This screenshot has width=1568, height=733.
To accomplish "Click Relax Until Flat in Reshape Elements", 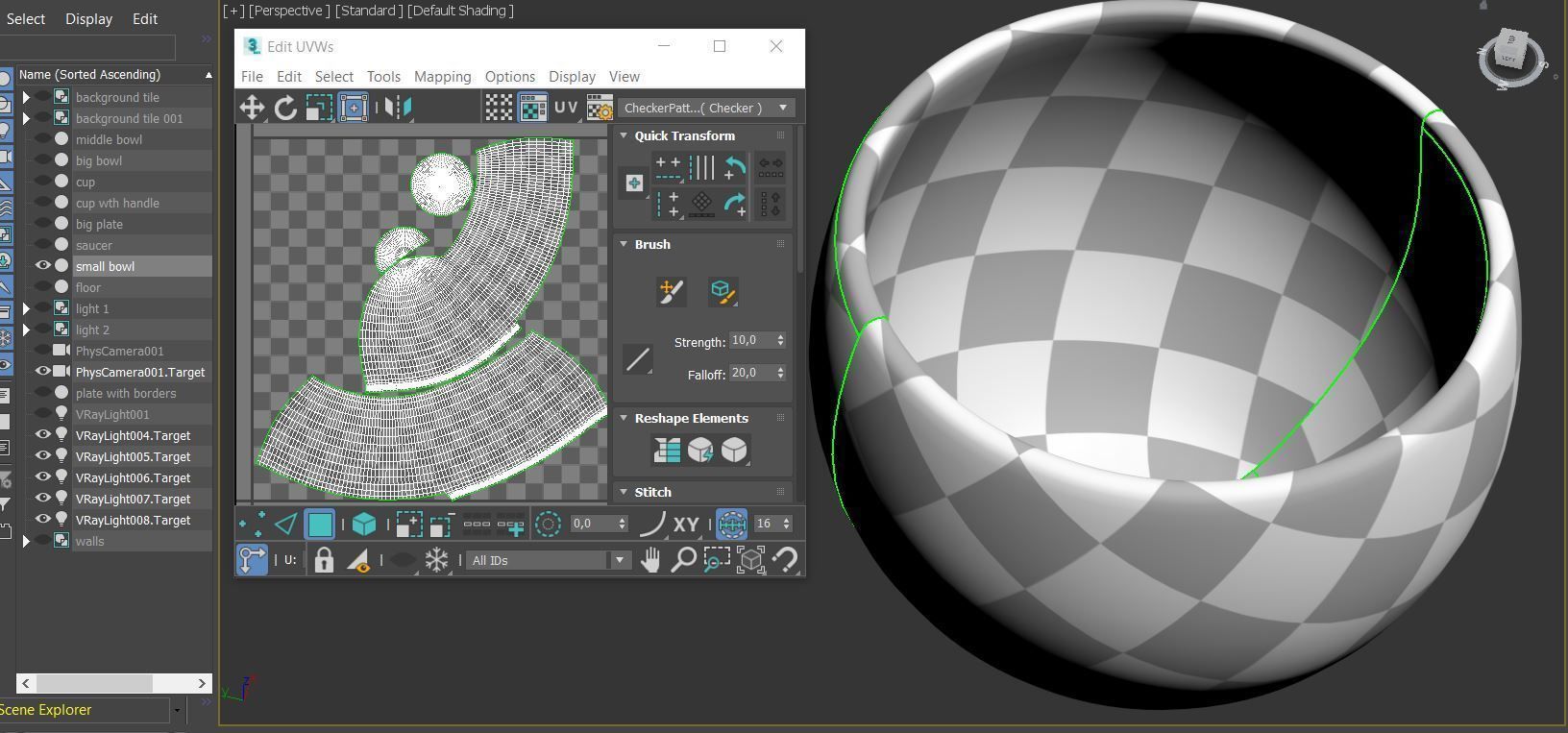I will point(700,450).
